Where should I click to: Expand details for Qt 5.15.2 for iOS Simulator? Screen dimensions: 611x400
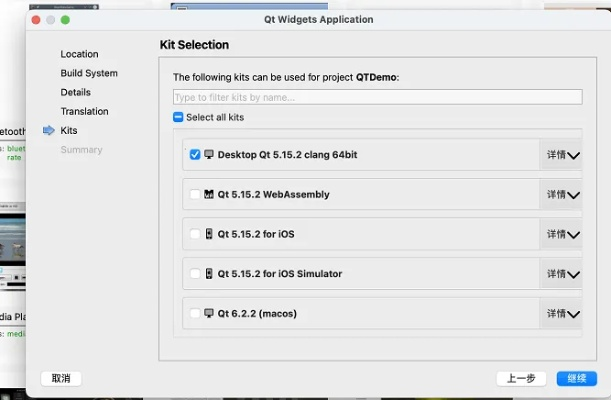pyautogui.click(x=562, y=274)
